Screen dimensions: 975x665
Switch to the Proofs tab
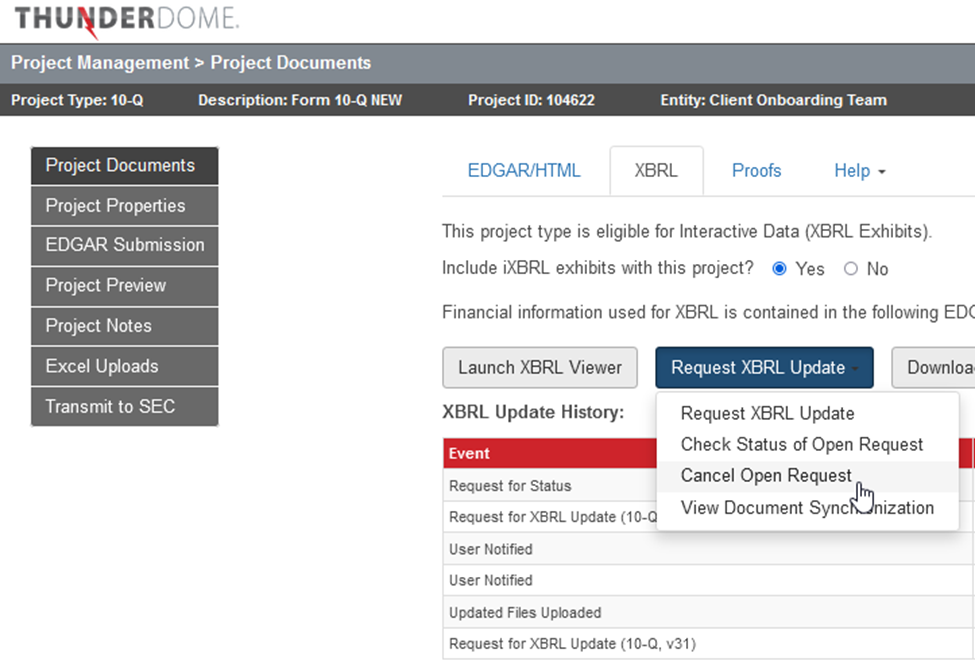(756, 171)
